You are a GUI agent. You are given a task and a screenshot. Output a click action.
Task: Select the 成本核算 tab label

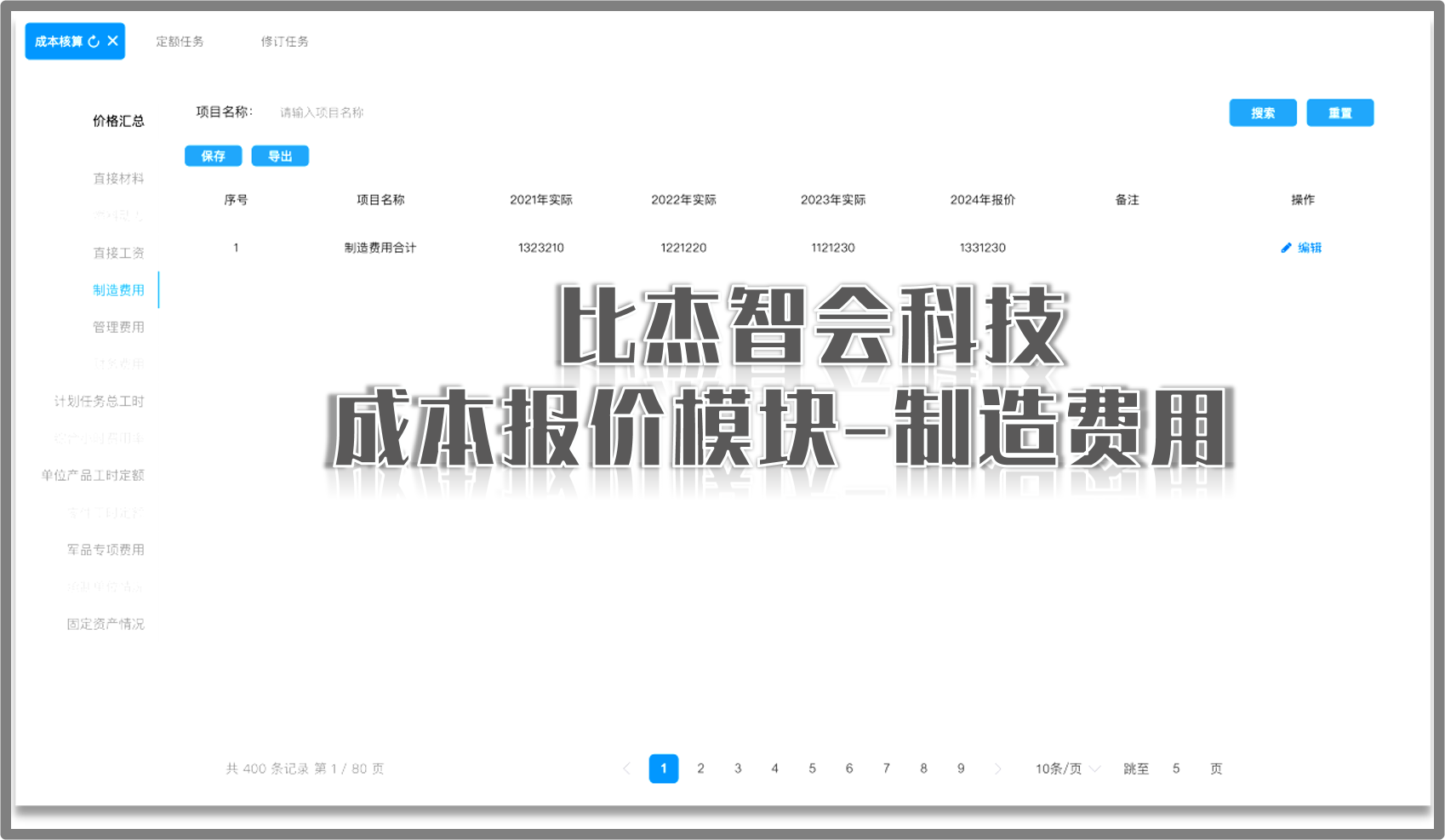[x=59, y=42]
